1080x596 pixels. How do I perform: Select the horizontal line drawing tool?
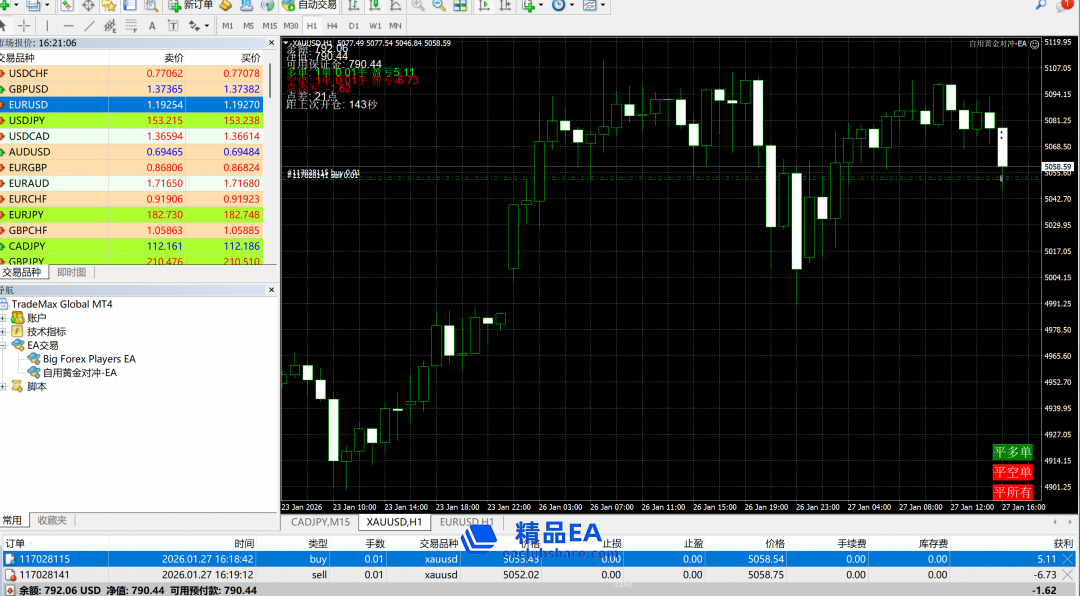click(67, 25)
